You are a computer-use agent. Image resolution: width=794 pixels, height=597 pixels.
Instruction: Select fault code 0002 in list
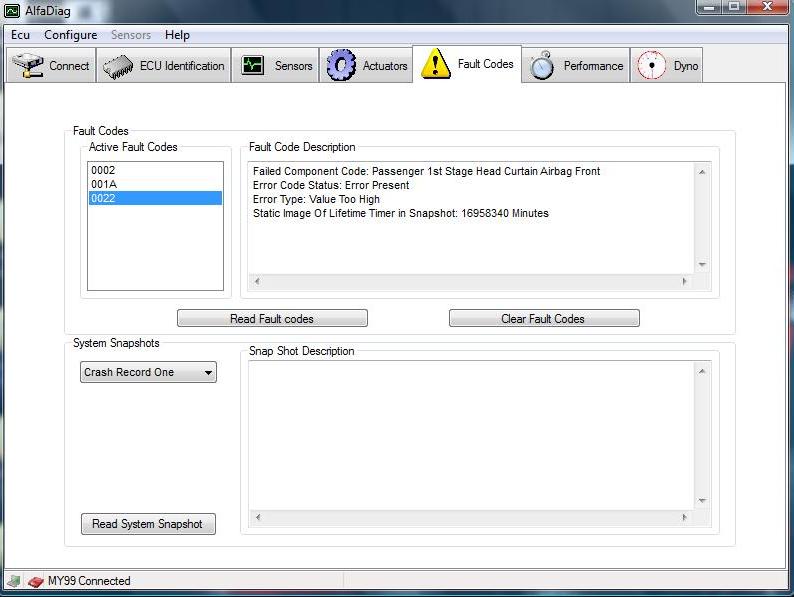103,171
